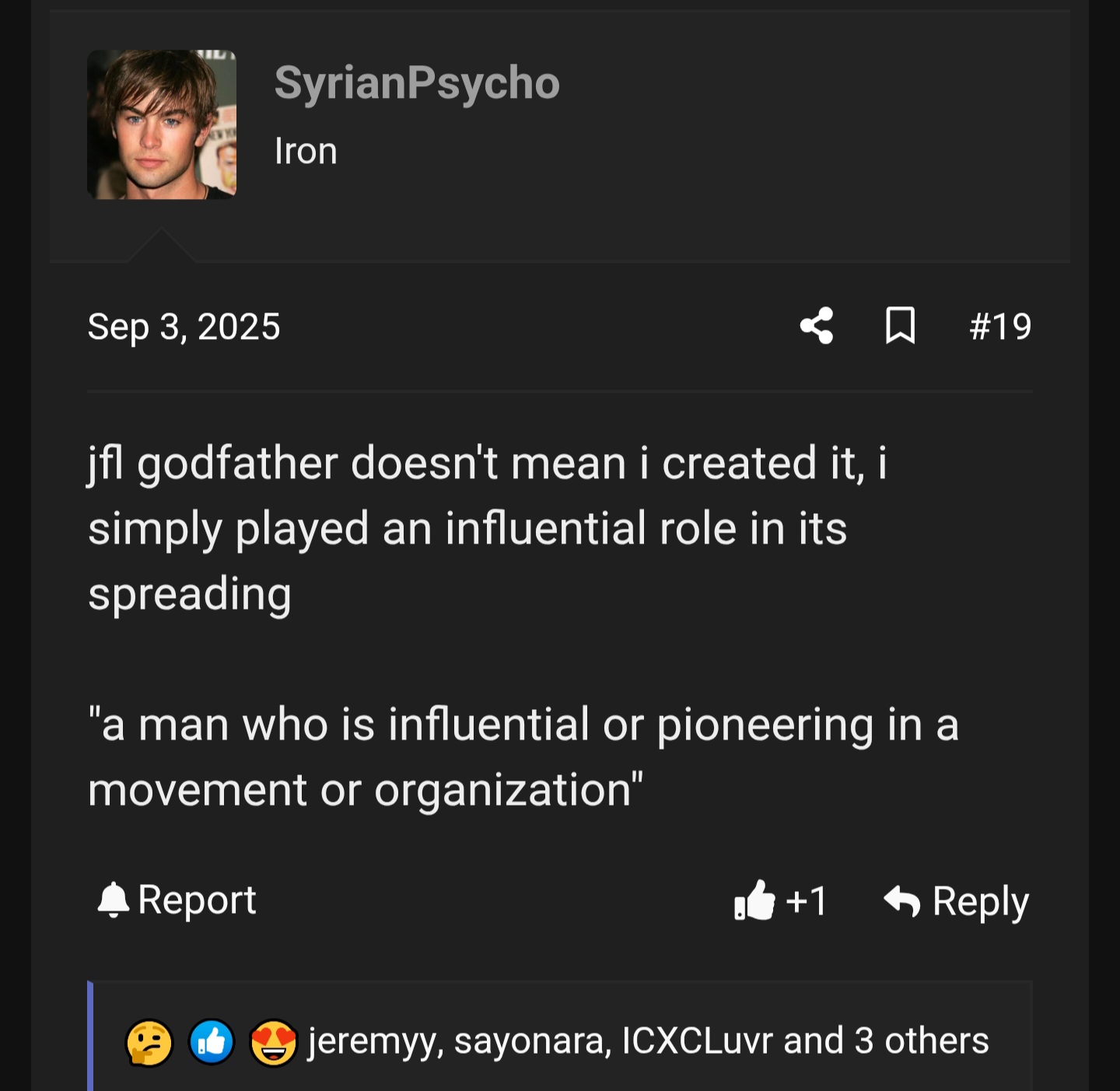
Task: Bookmark this post
Action: tap(900, 326)
